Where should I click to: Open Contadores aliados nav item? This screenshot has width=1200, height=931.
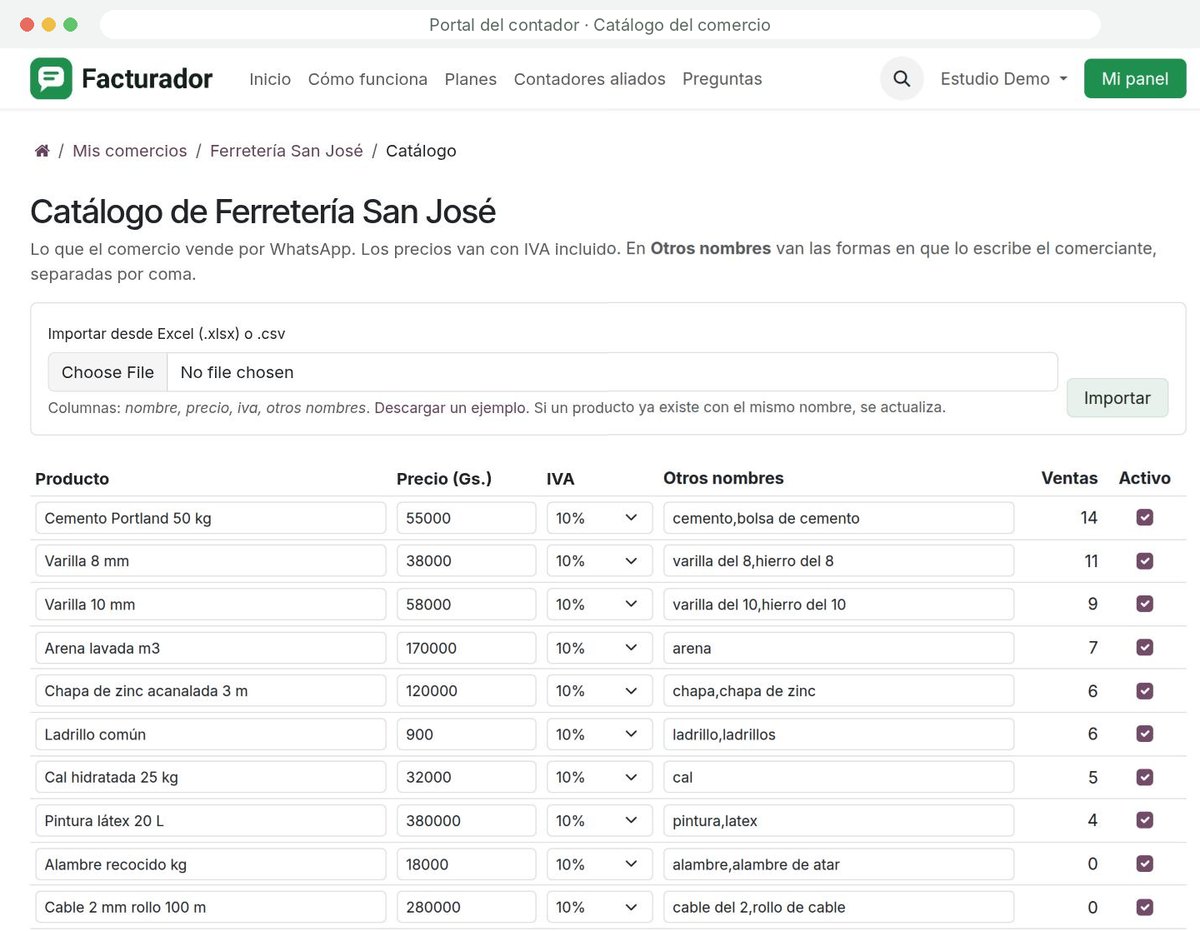point(590,79)
